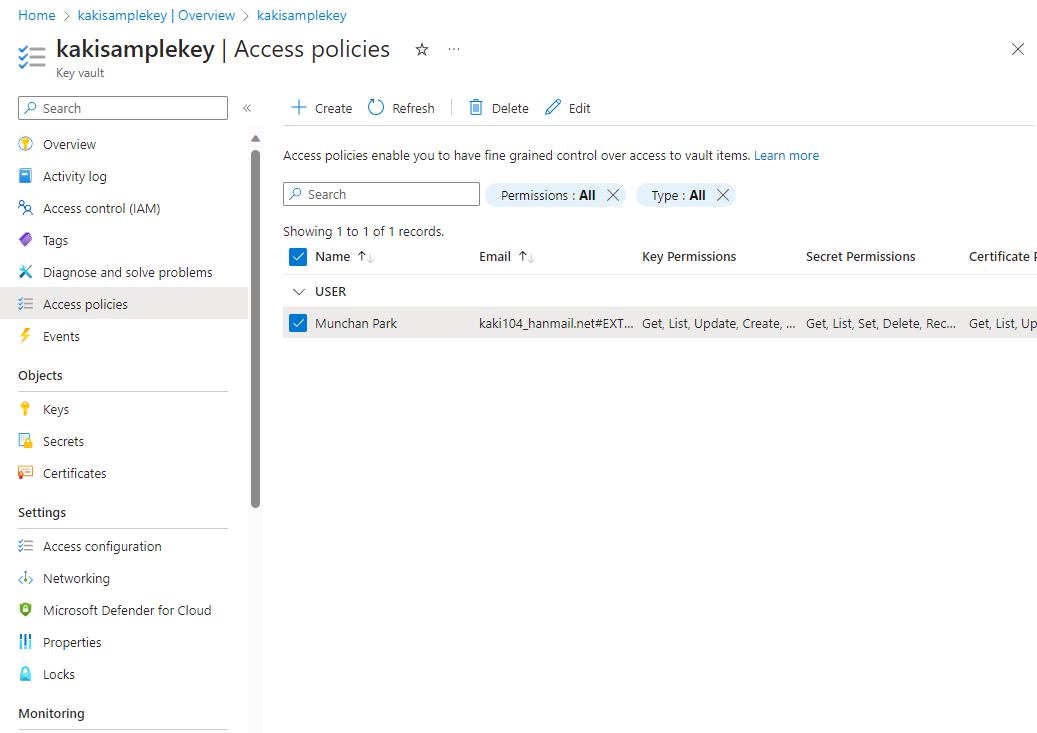This screenshot has width=1037, height=733.
Task: Click the Properties bars icon
Action: (x=25, y=642)
